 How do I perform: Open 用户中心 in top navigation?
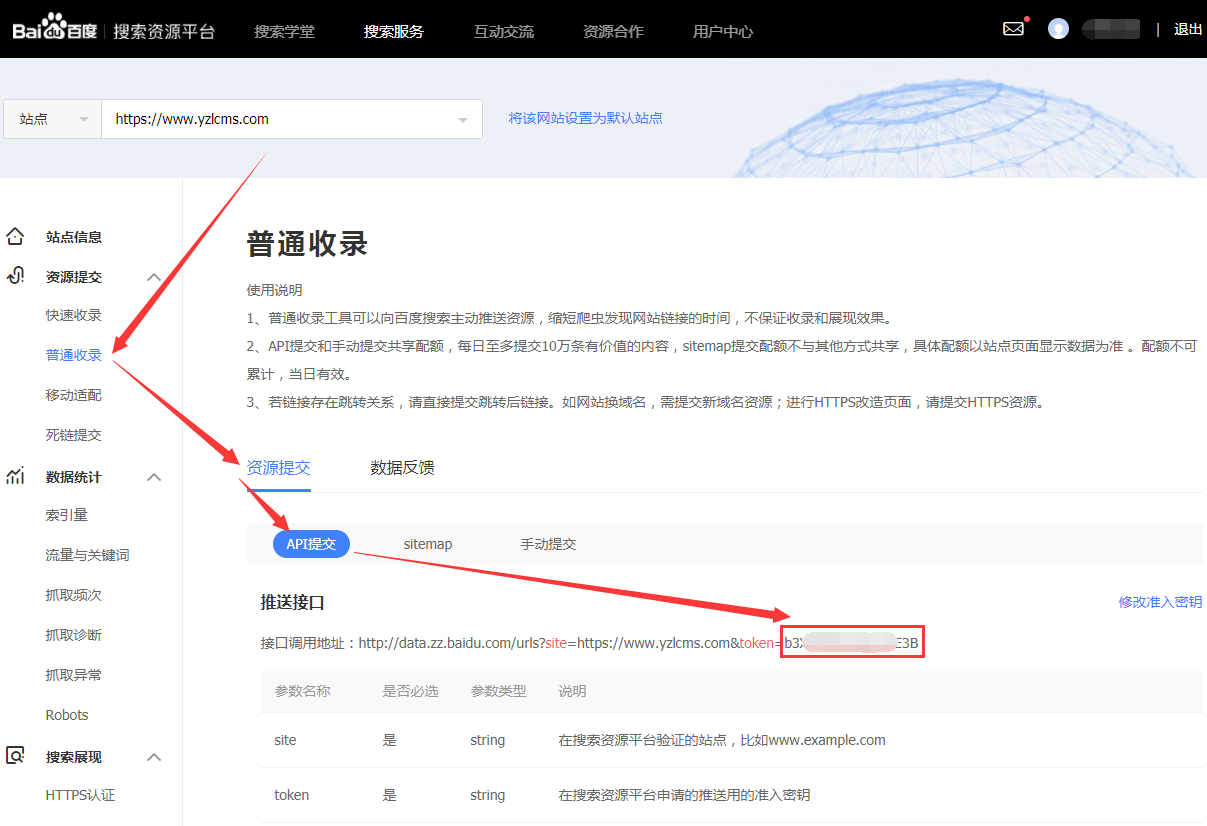tap(723, 31)
